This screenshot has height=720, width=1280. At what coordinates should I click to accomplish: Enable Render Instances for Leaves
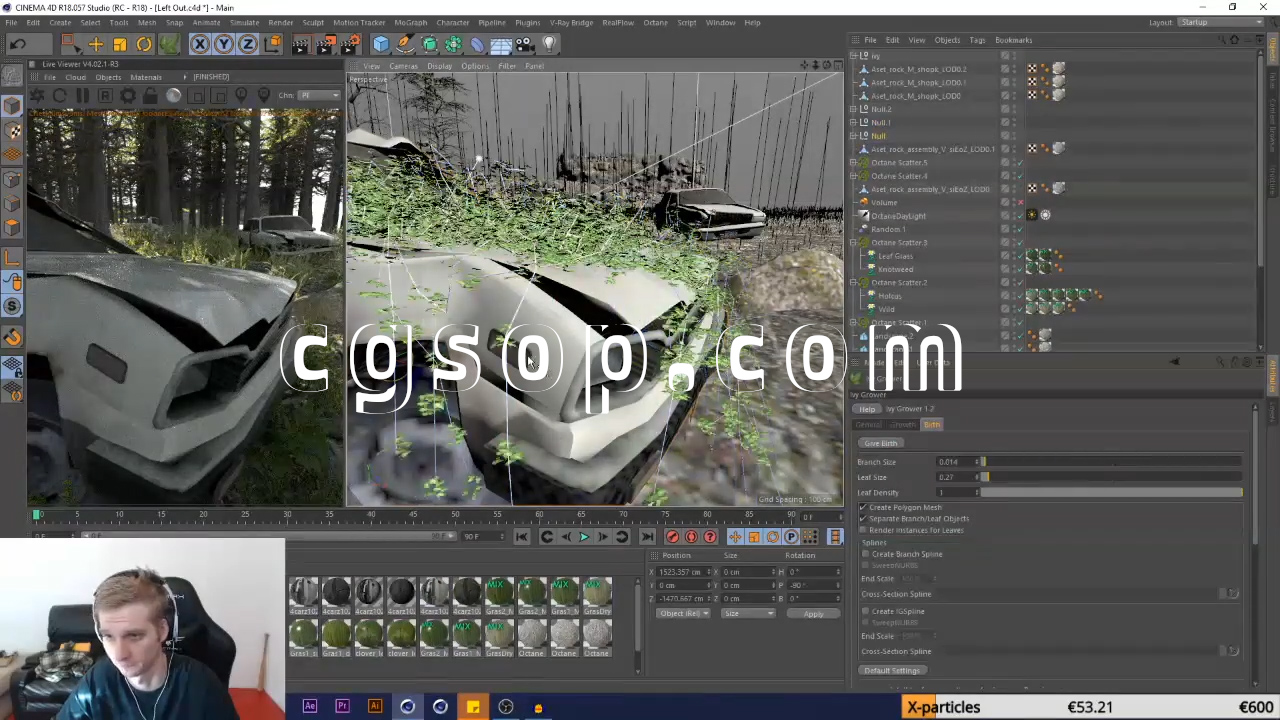pyautogui.click(x=863, y=530)
